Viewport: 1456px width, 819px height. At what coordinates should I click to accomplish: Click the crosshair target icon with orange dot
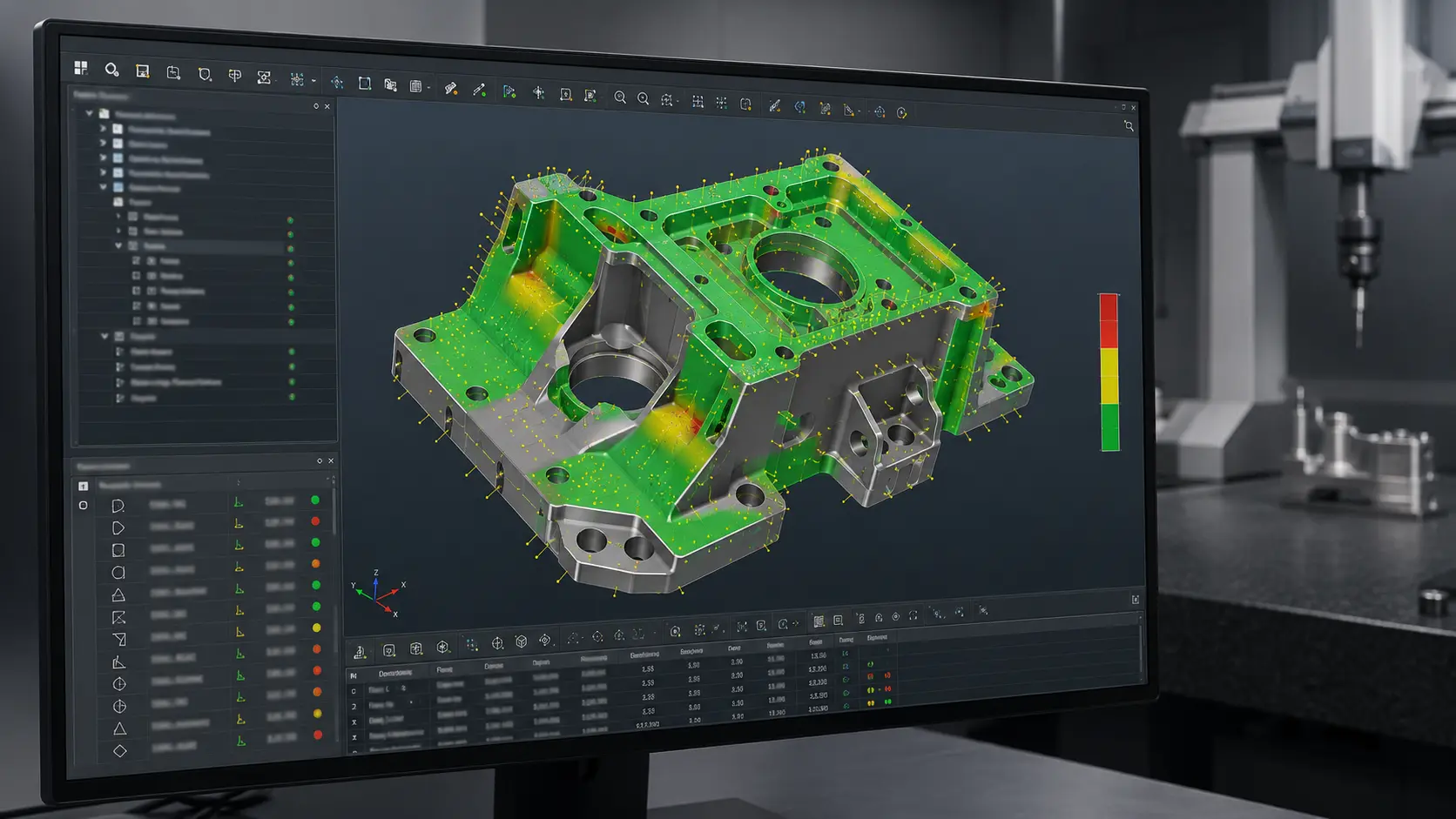tap(880, 111)
